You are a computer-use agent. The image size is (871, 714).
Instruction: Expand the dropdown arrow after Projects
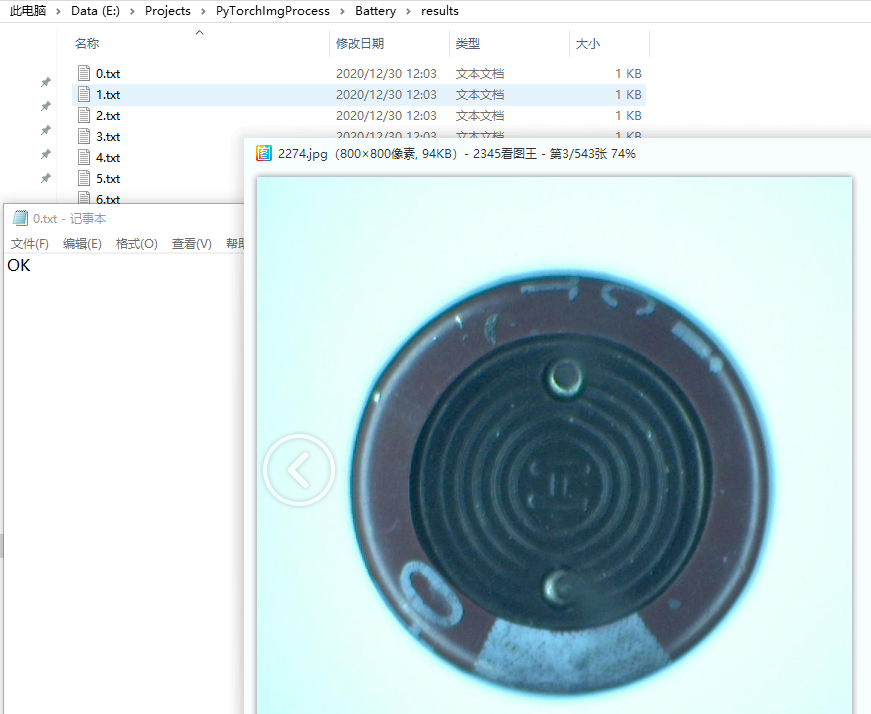coord(203,11)
